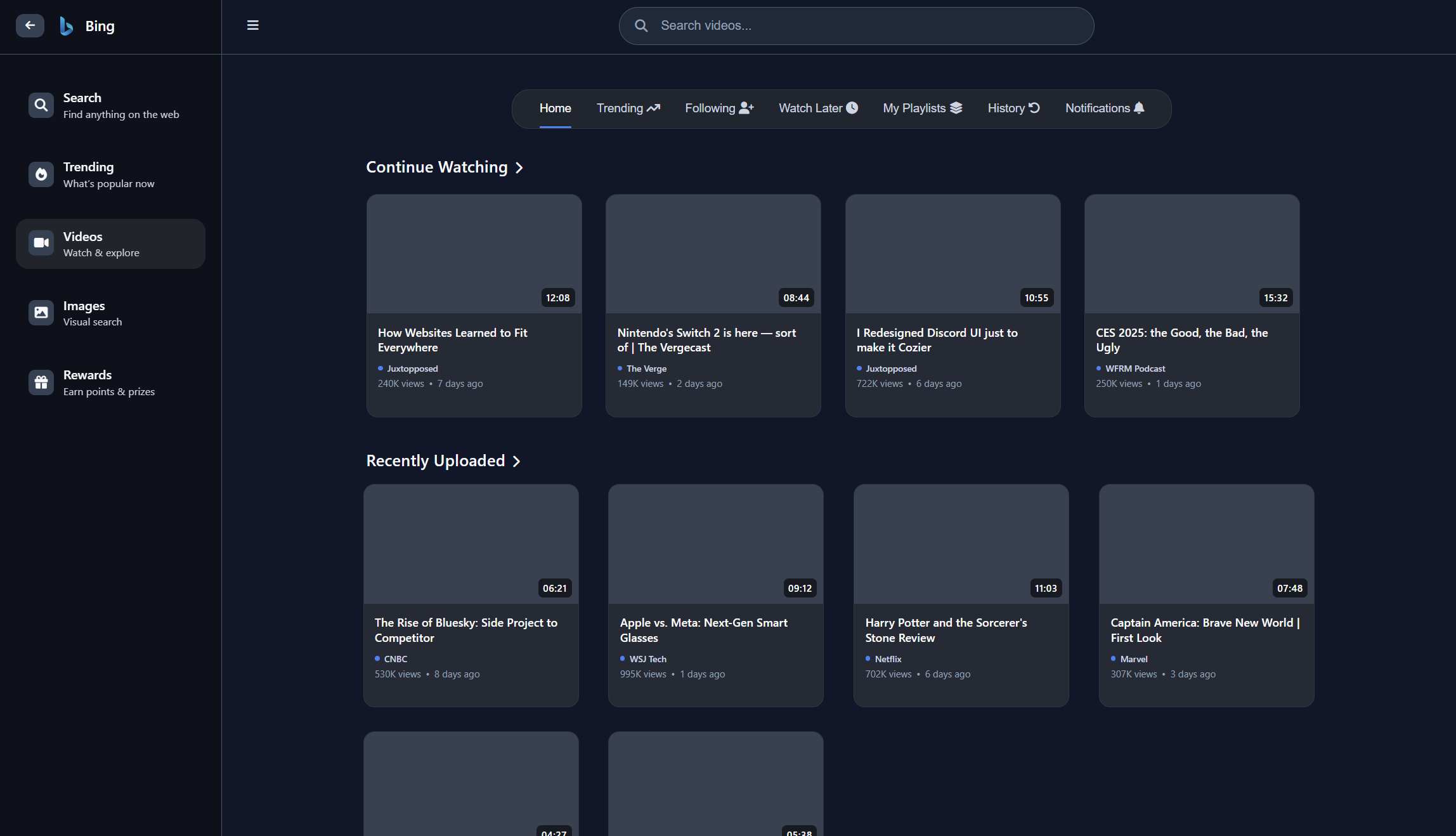Click the magnifier icon in video search bar
This screenshot has height=836, width=1456.
pyautogui.click(x=641, y=26)
